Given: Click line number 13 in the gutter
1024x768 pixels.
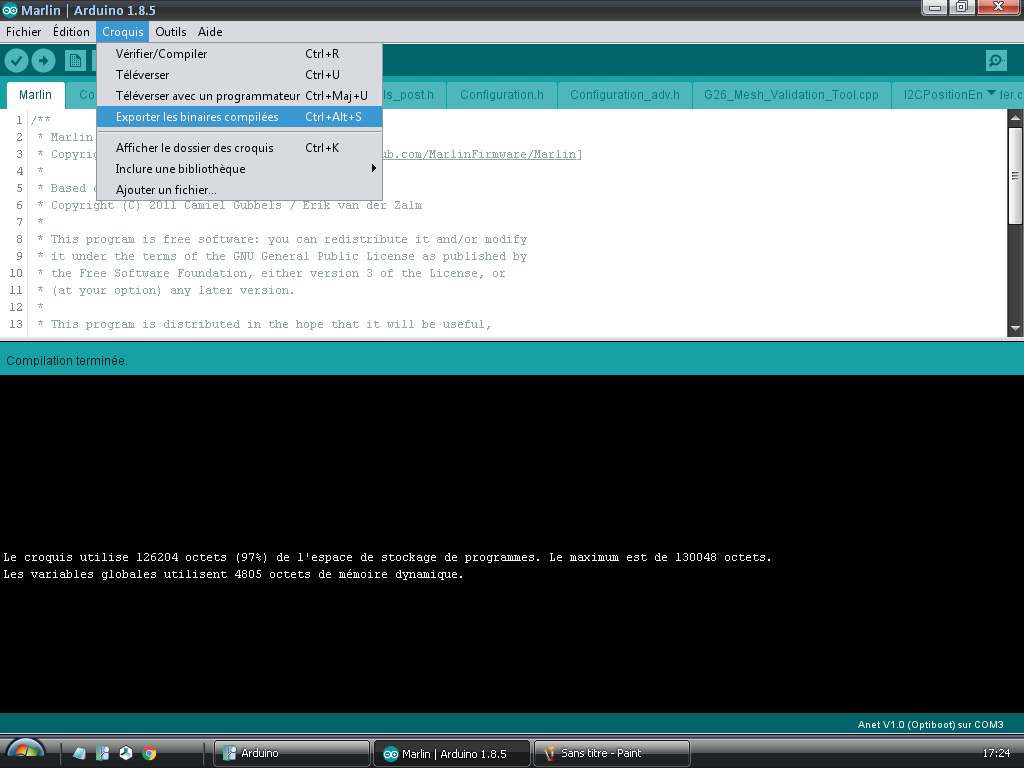Looking at the screenshot, I should pos(16,324).
